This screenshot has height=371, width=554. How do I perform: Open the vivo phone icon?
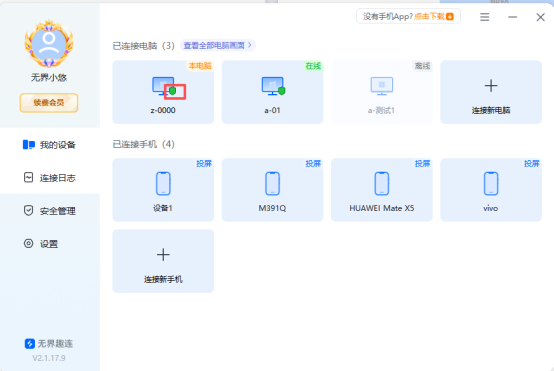point(491,183)
